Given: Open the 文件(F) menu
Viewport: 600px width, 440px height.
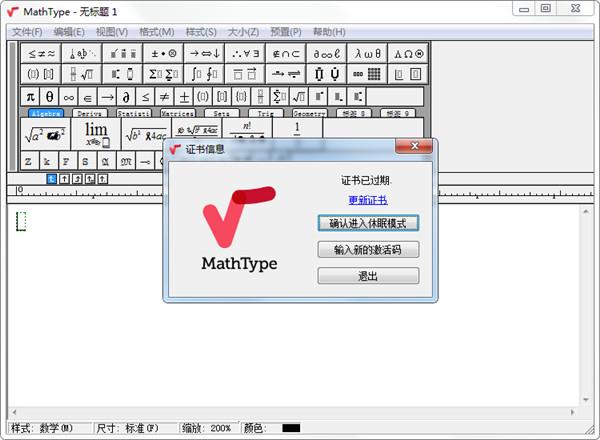Looking at the screenshot, I should pos(27,32).
